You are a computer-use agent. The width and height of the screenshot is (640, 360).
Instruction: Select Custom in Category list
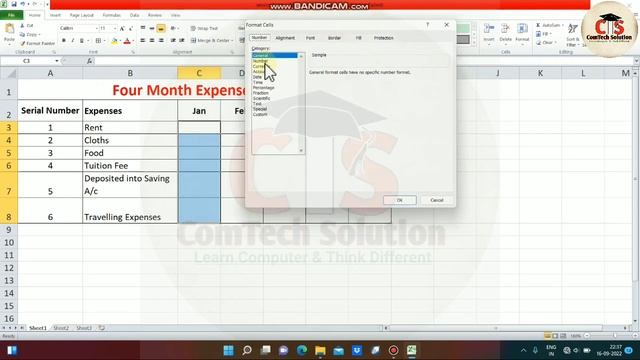[260, 114]
